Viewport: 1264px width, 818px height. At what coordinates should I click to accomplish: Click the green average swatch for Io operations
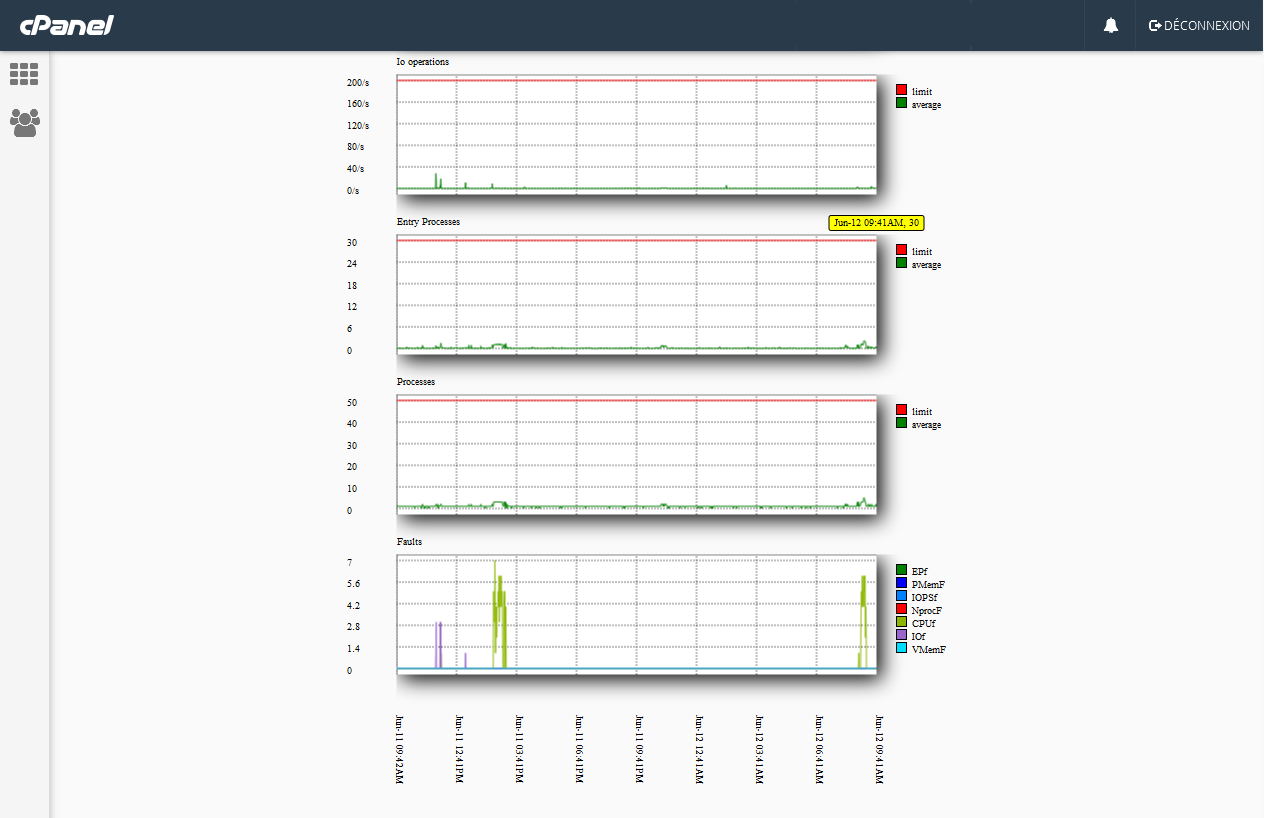pyautogui.click(x=901, y=103)
